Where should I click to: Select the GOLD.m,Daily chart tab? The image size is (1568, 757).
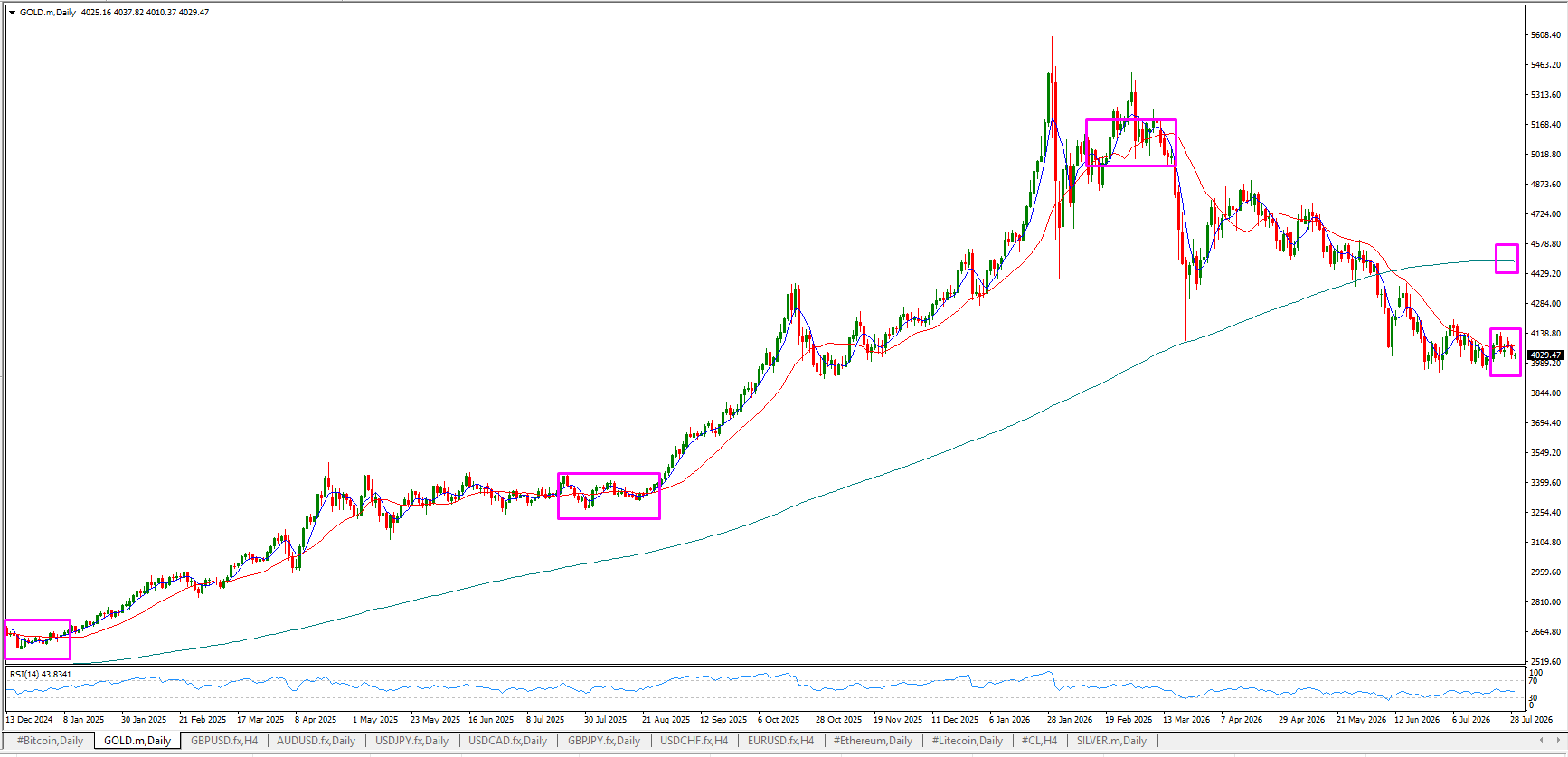[137, 741]
